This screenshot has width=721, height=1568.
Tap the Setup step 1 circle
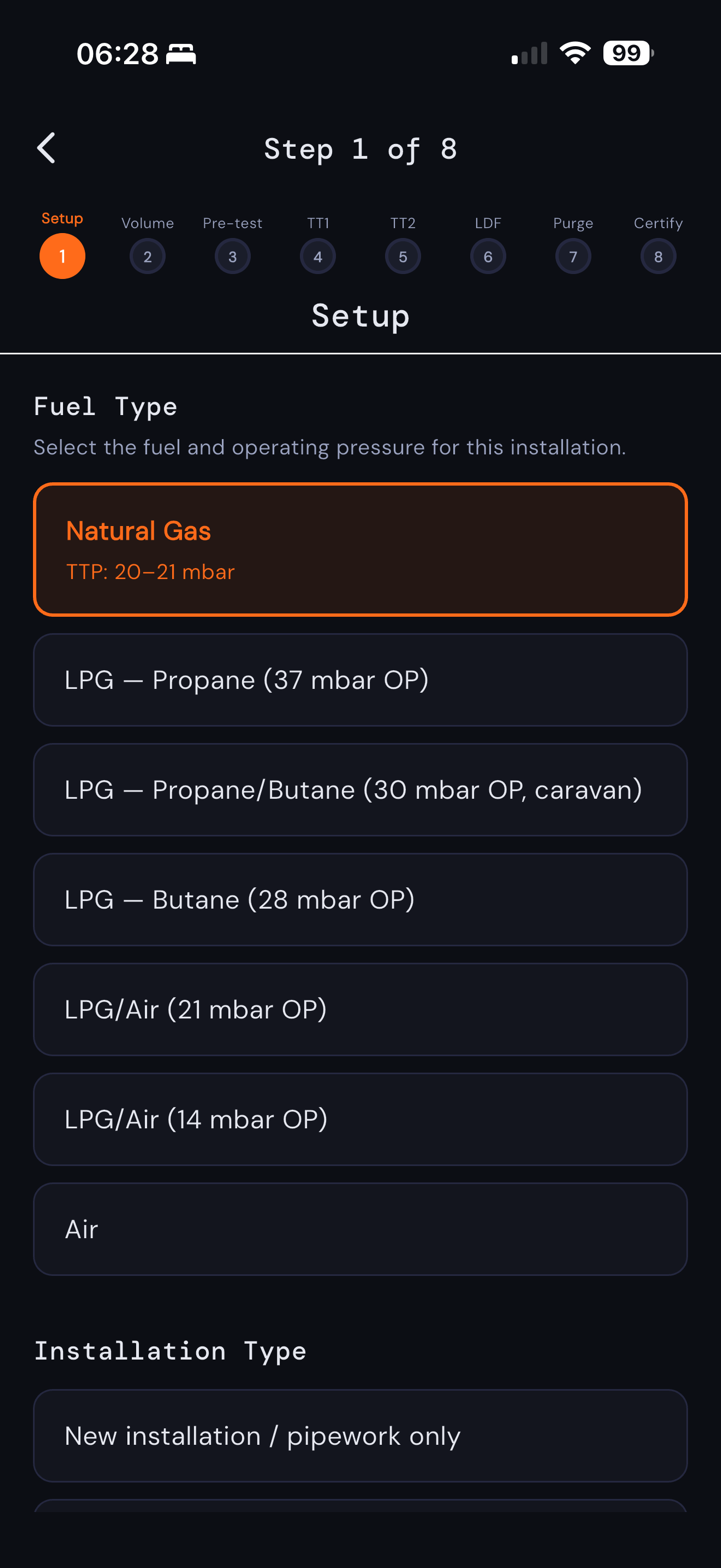[x=62, y=257]
